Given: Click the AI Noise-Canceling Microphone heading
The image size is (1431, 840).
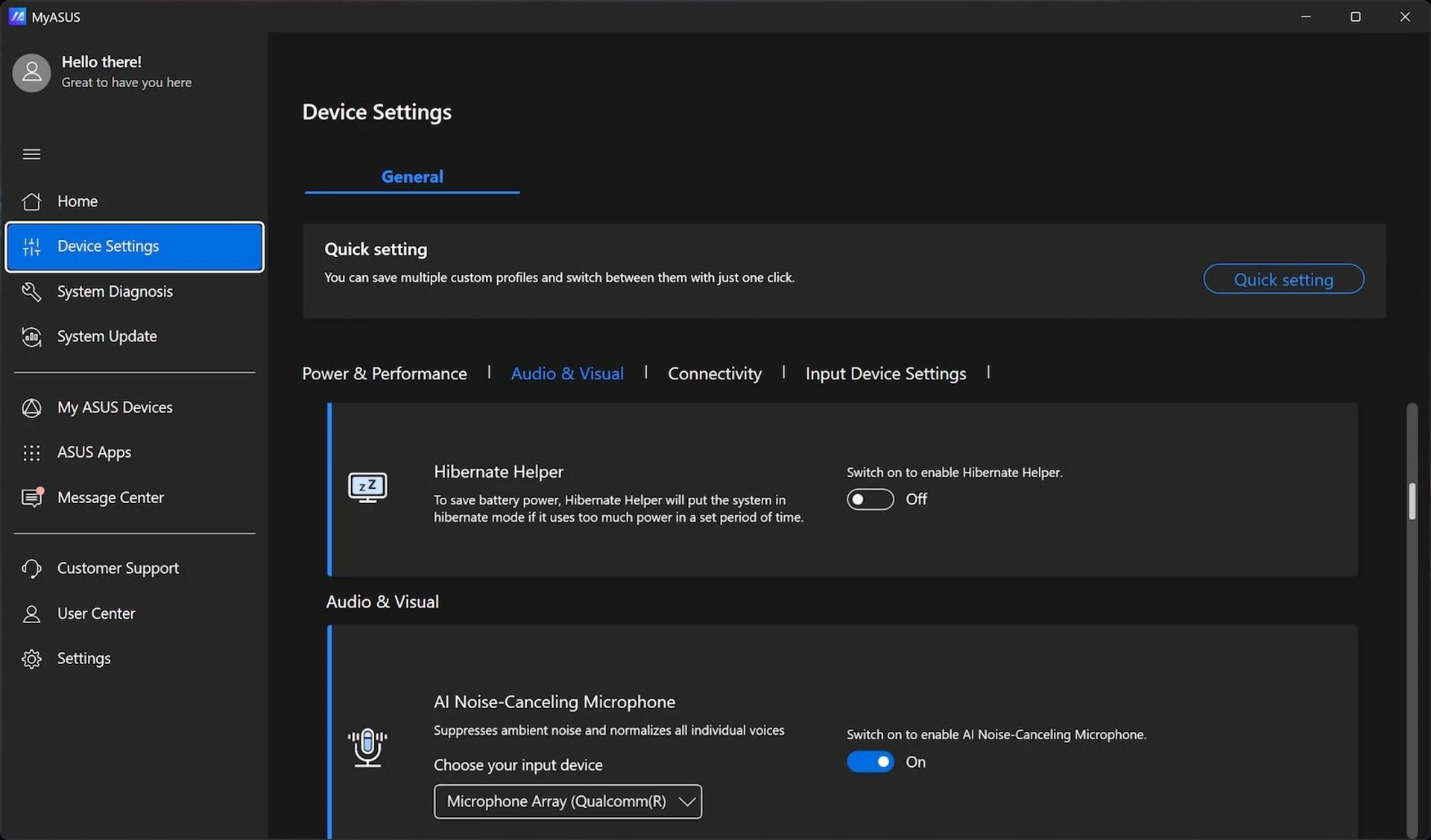Looking at the screenshot, I should [x=555, y=702].
